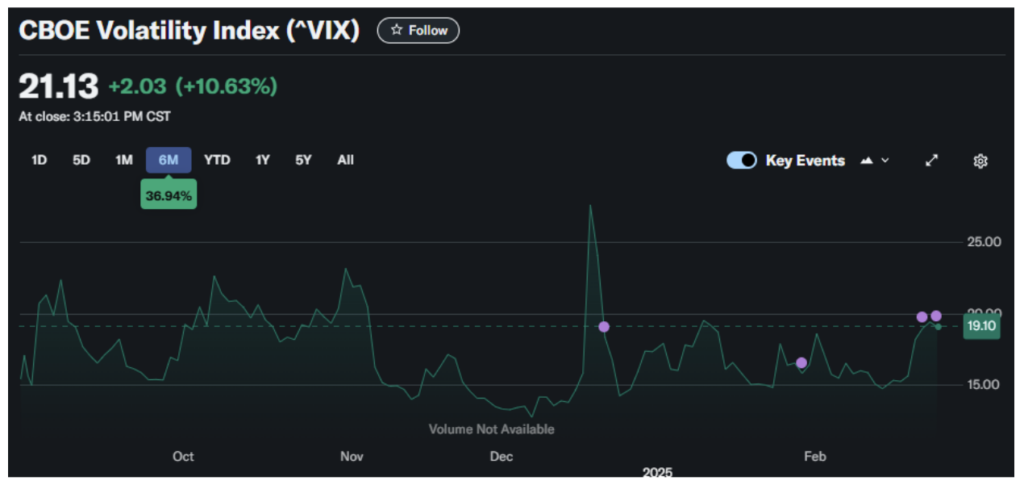Click the 19.10 current price label

(982, 326)
